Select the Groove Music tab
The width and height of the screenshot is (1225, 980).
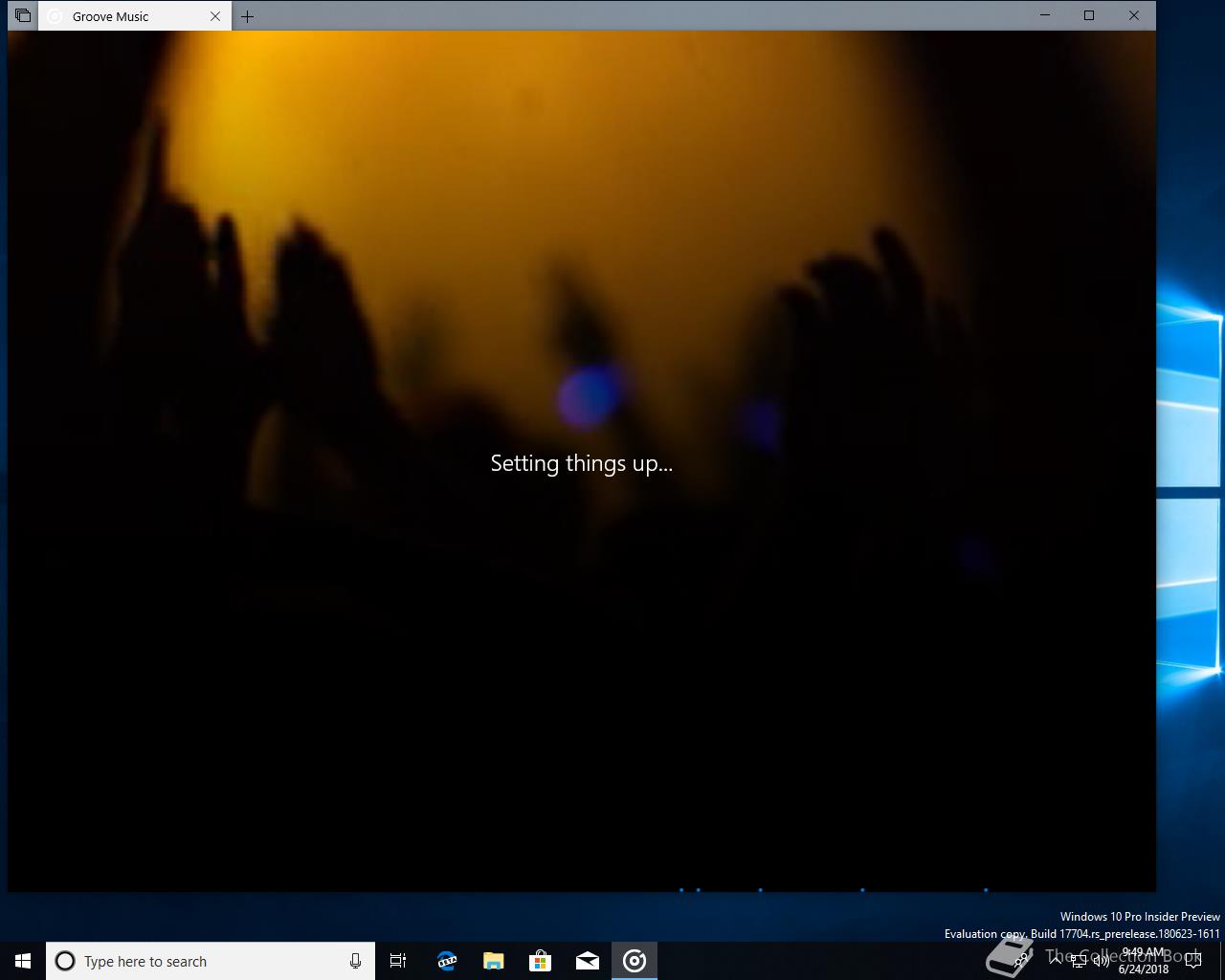coord(135,15)
